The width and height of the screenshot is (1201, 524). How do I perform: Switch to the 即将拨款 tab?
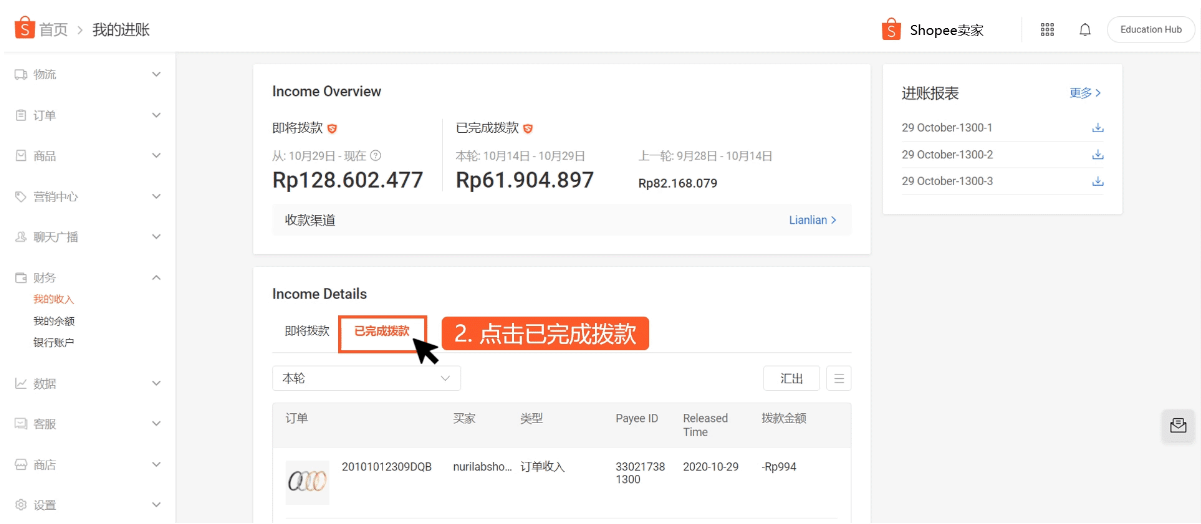click(307, 331)
